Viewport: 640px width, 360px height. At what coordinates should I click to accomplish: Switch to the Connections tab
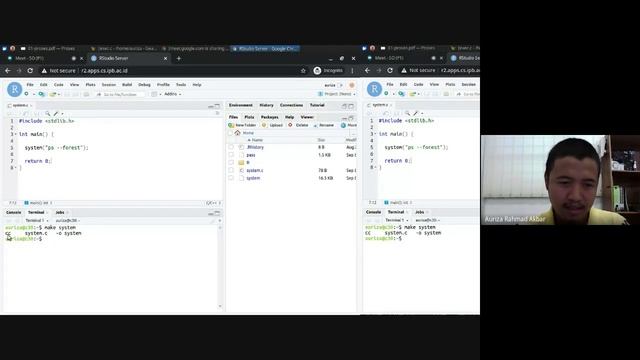[291, 105]
